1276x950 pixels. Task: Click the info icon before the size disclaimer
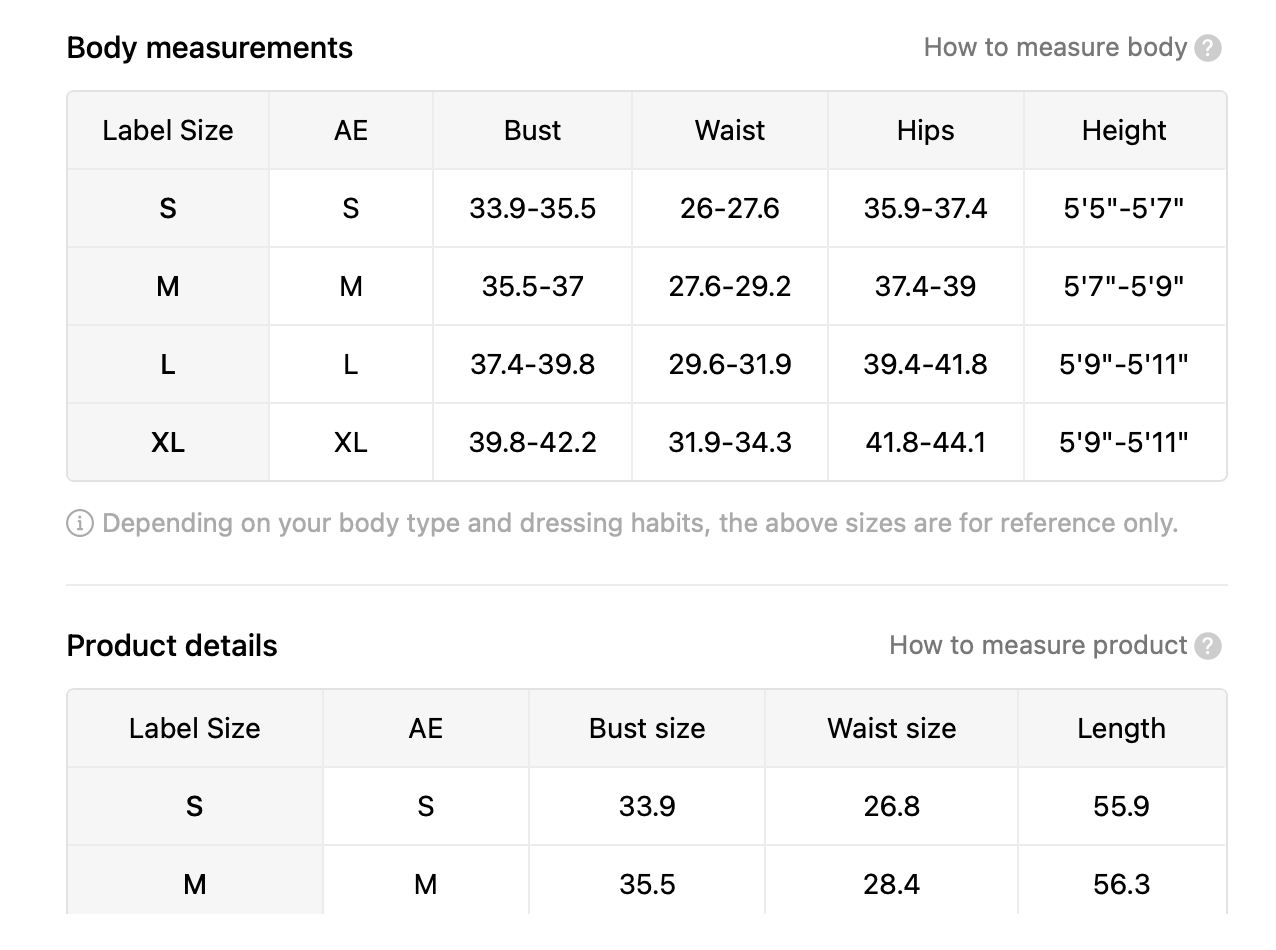point(80,523)
